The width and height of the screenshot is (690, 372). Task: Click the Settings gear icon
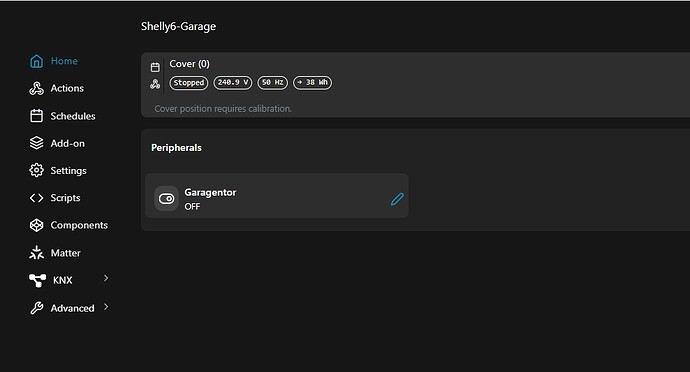(37, 170)
